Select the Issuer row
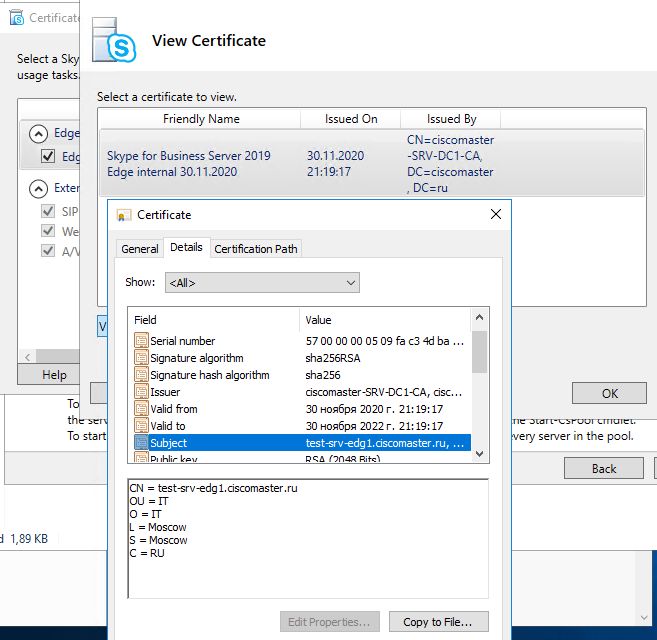The width and height of the screenshot is (657, 640). coord(300,392)
